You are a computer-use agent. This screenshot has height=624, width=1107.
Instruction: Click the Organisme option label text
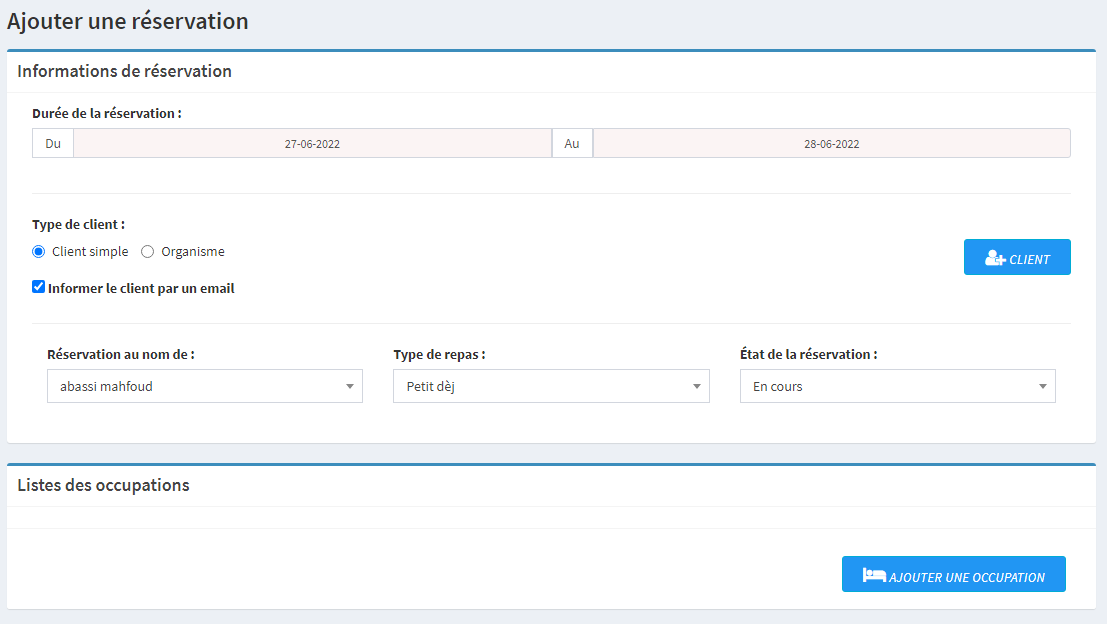(x=193, y=252)
